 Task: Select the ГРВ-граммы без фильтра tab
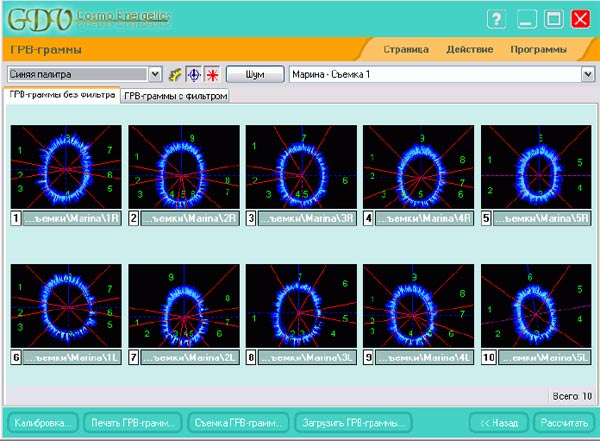point(62,95)
